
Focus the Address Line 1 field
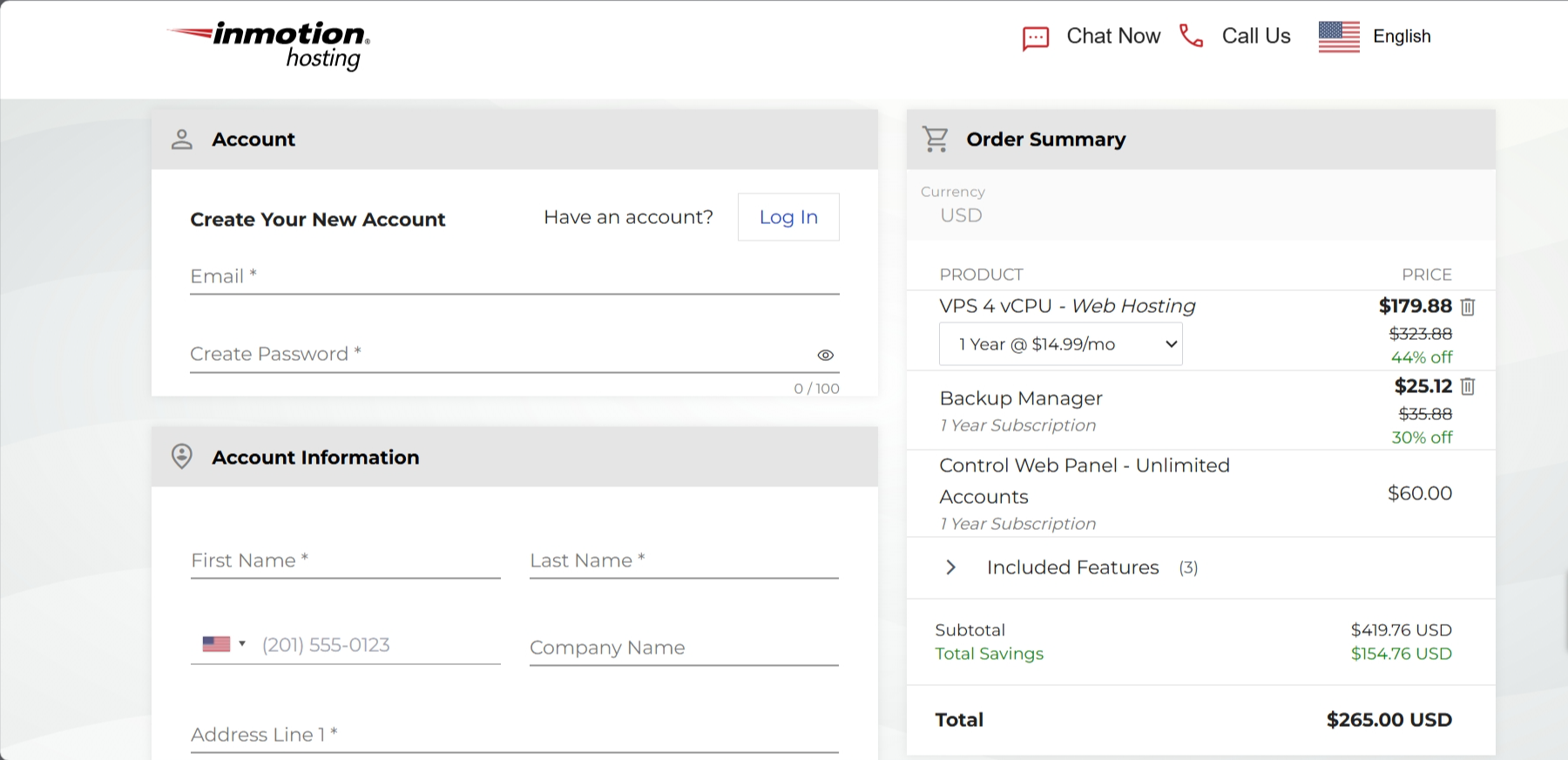(x=515, y=735)
